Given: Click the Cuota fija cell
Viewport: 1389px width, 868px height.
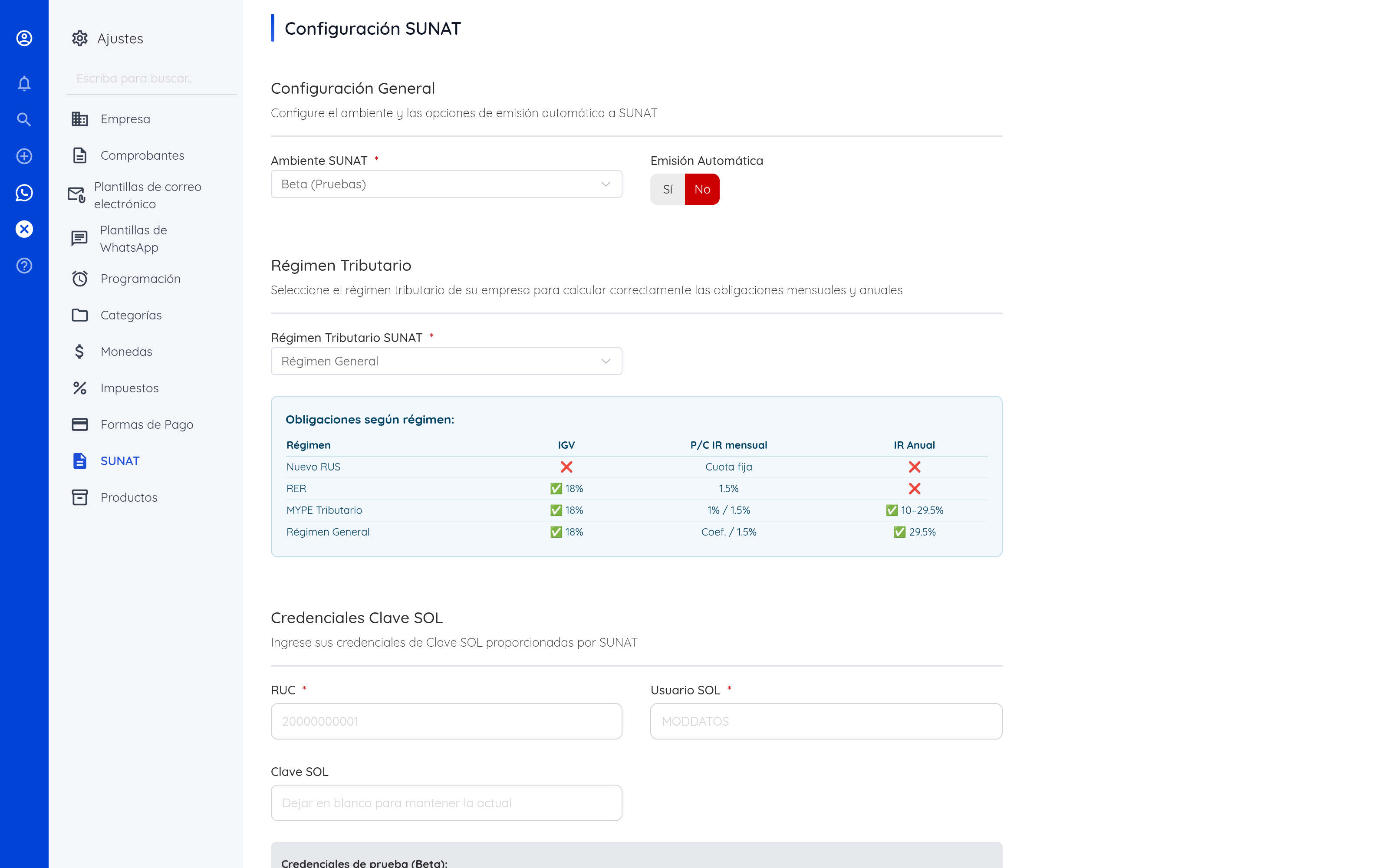Looking at the screenshot, I should pyautogui.click(x=728, y=467).
